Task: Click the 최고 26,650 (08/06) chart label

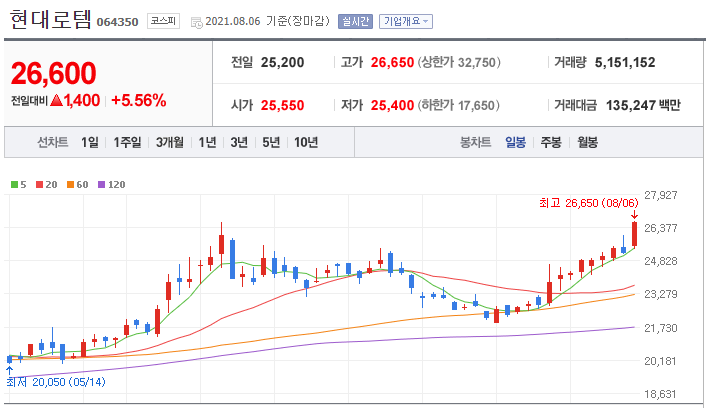Action: tap(588, 203)
